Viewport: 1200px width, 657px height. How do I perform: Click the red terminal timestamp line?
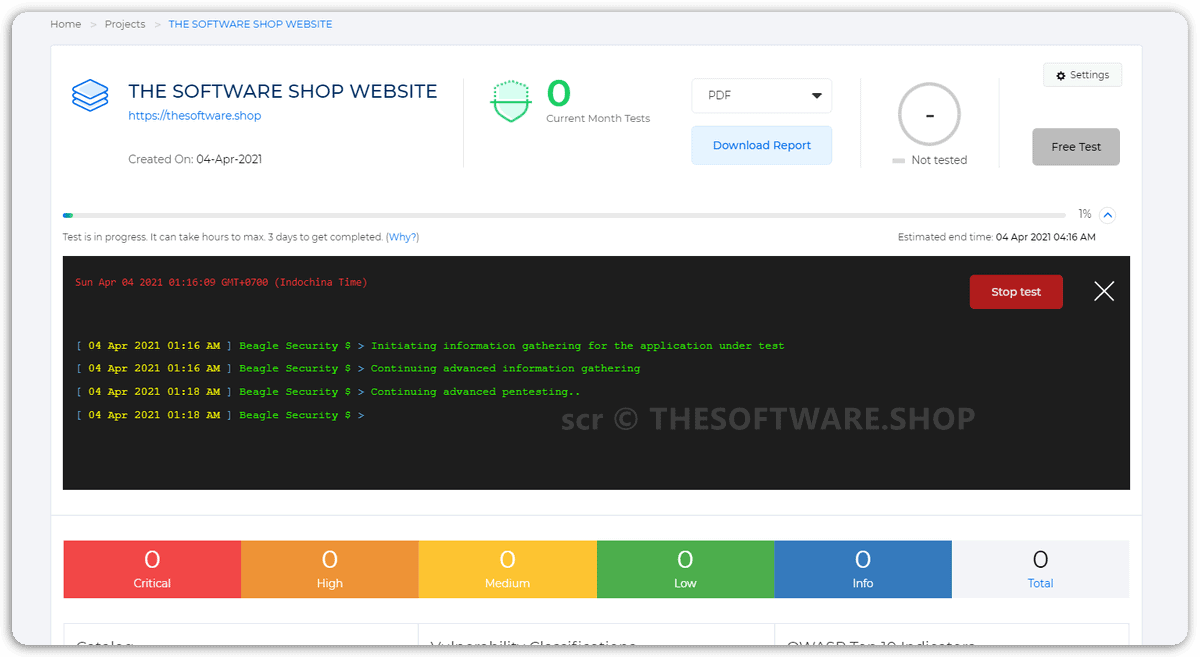(x=221, y=283)
